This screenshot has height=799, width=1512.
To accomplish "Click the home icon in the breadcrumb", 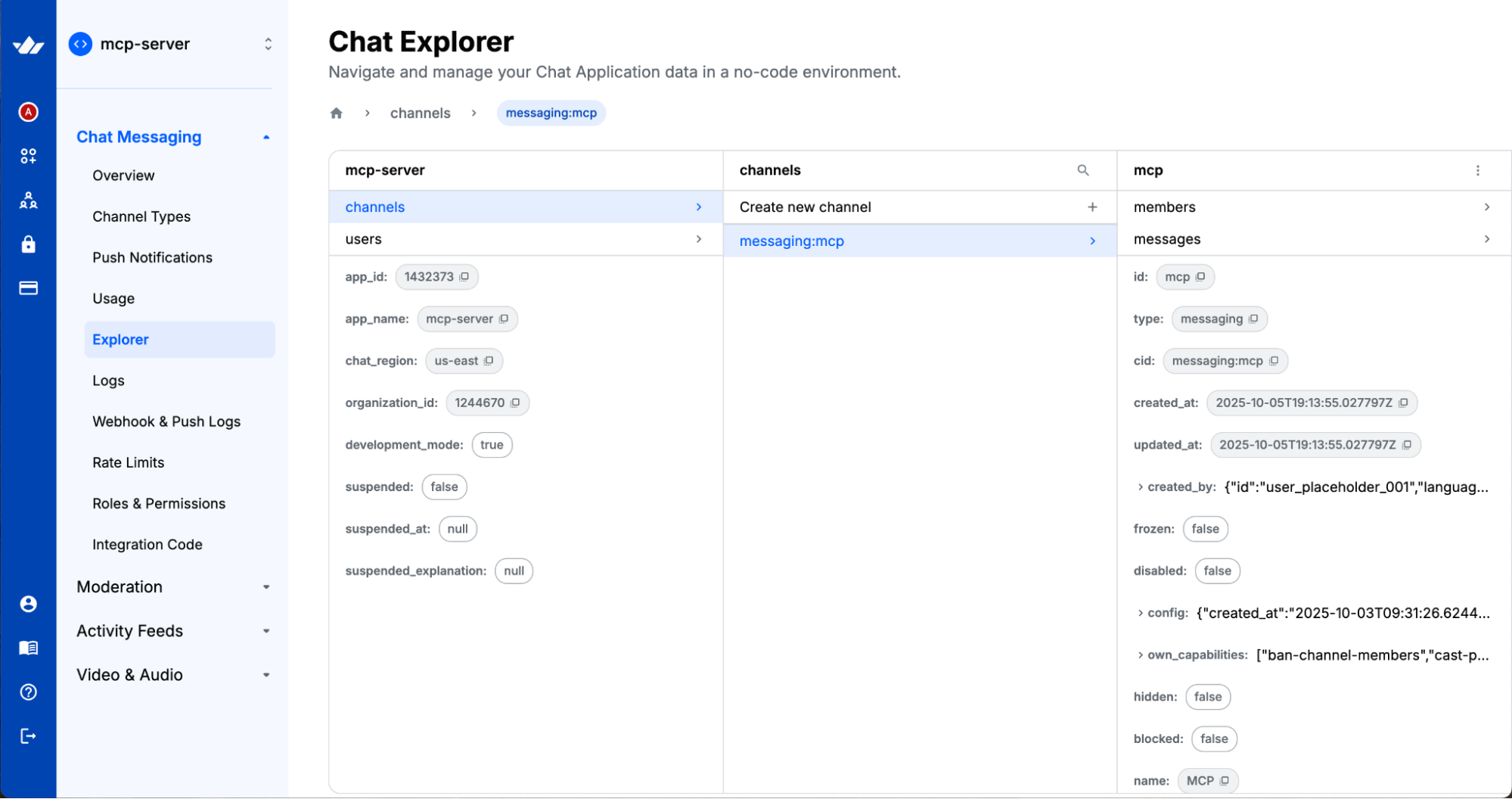I will (336, 113).
